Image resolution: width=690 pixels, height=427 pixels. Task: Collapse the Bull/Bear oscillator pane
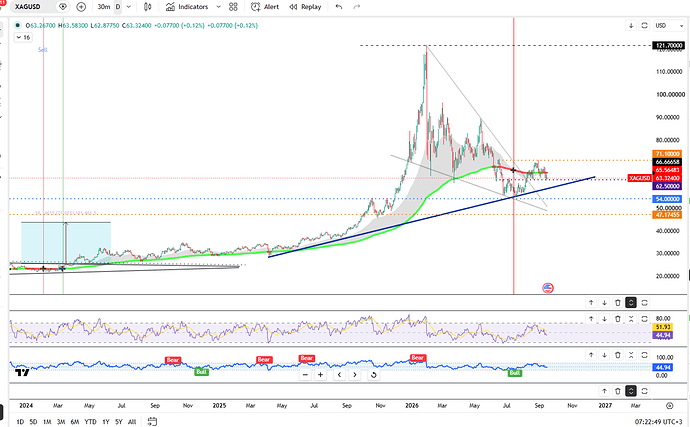(x=631, y=355)
